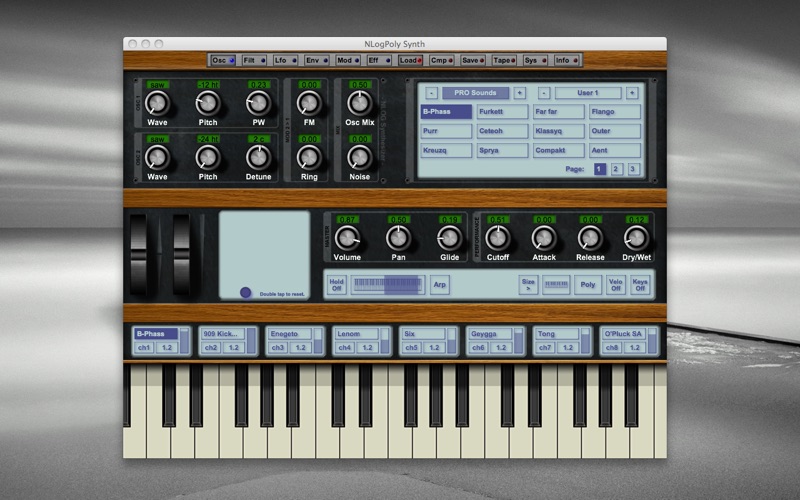Click the purple dot in XY pad
Viewport: 800px width, 500px height.
click(x=246, y=293)
